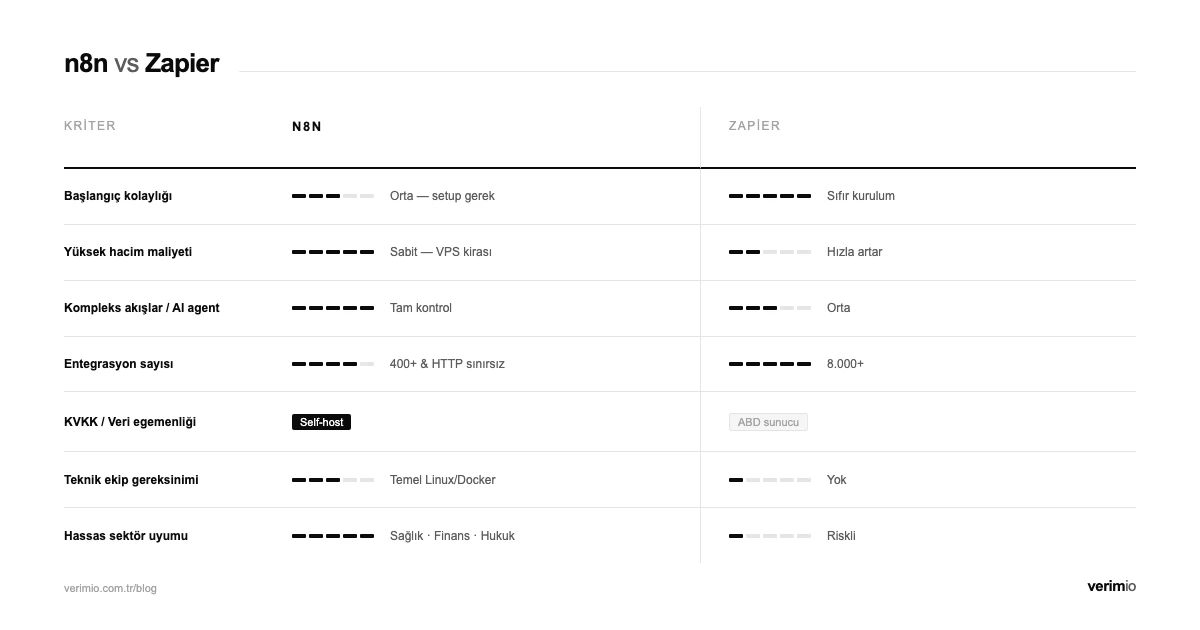Click the Self-host badge
Viewport: 1200px width, 630px height.
321,422
